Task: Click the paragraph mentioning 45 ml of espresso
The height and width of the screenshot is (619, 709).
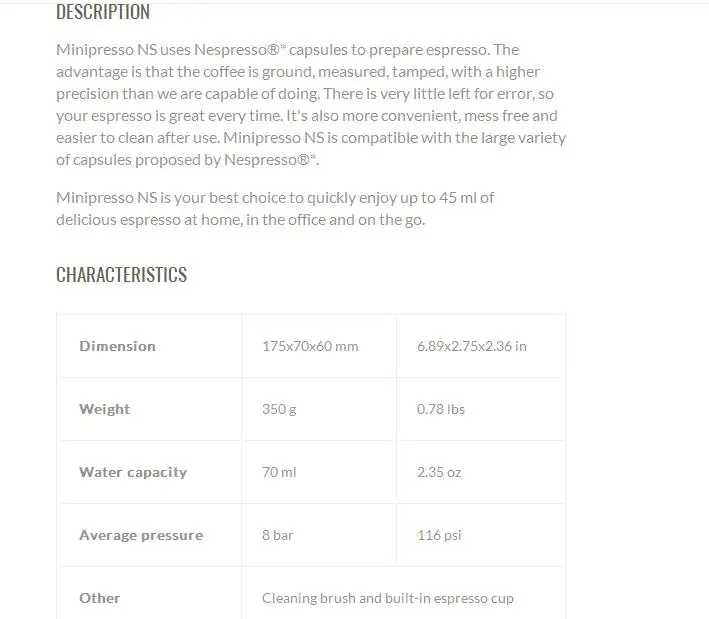Action: tap(275, 209)
